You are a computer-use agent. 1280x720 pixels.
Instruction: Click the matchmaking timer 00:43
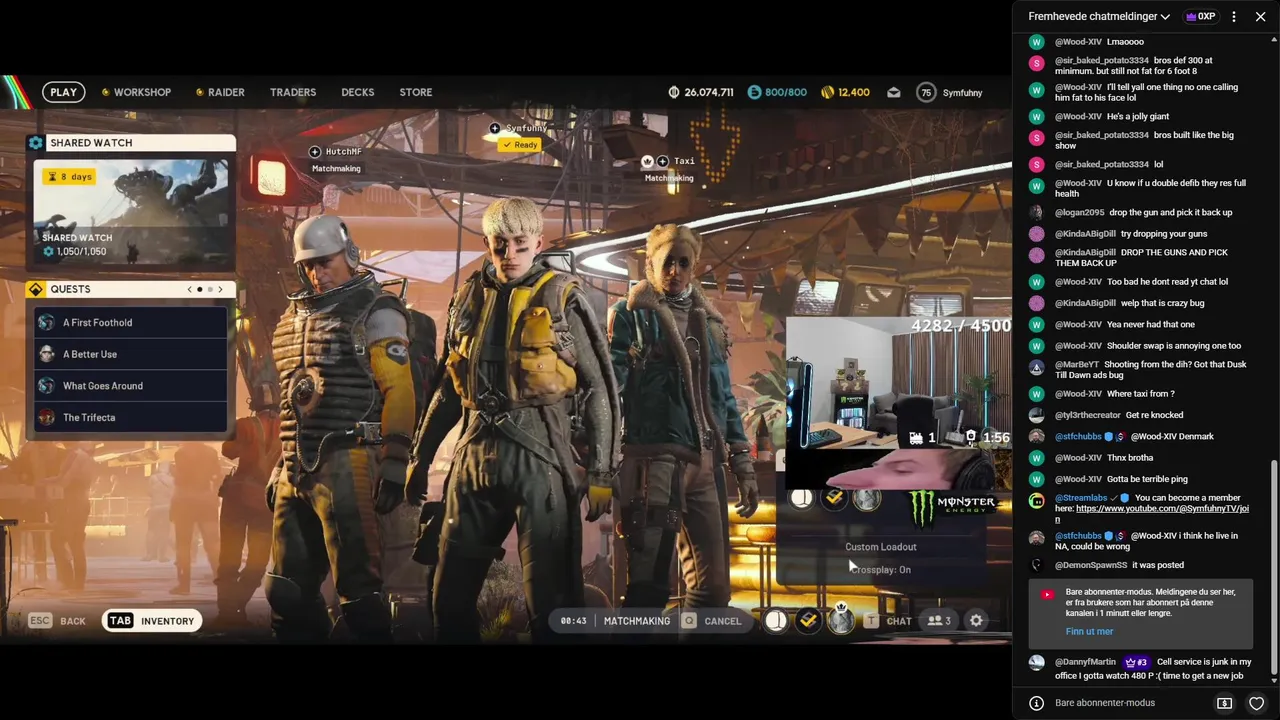[573, 621]
